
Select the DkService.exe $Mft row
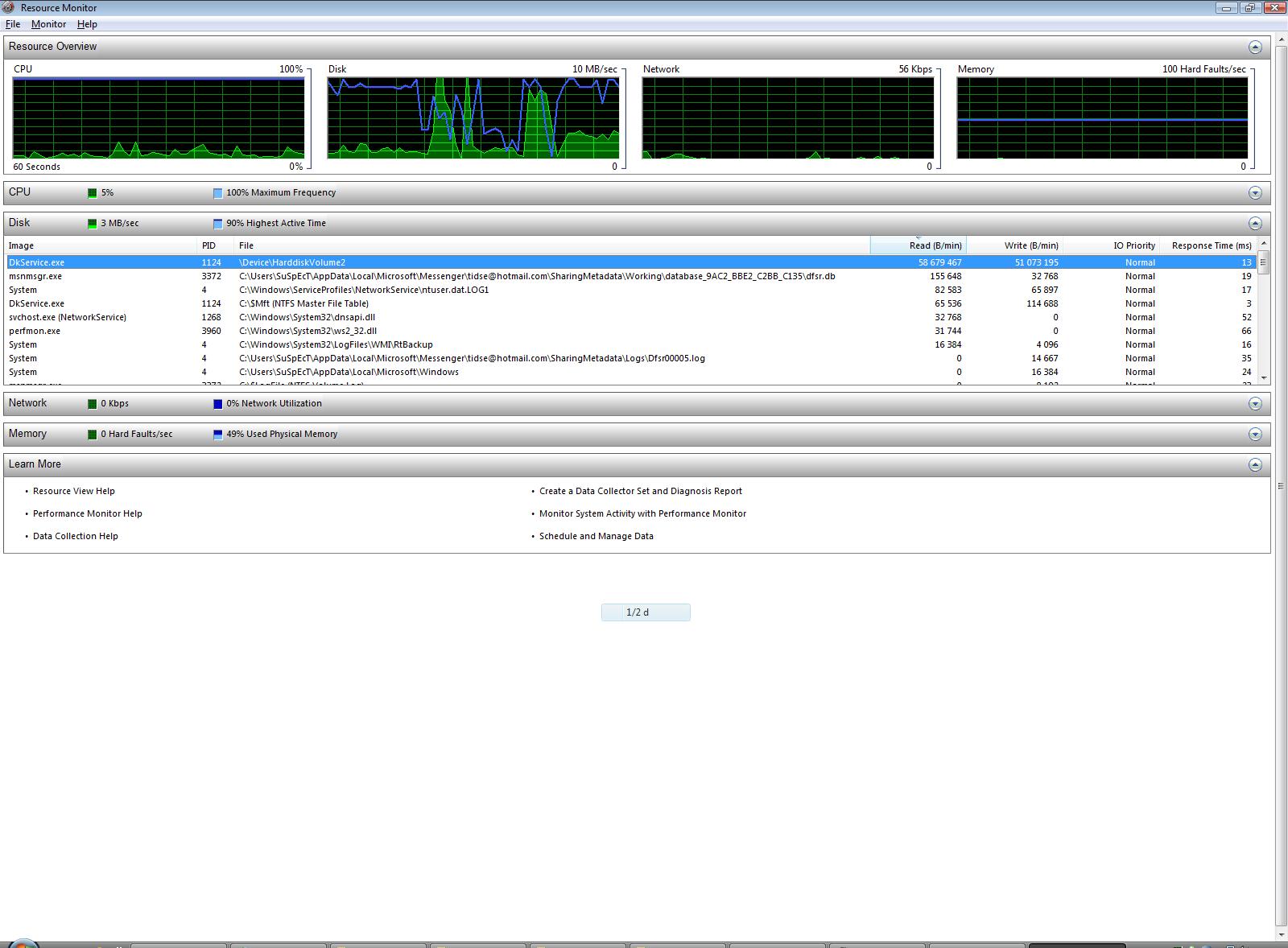coord(630,303)
